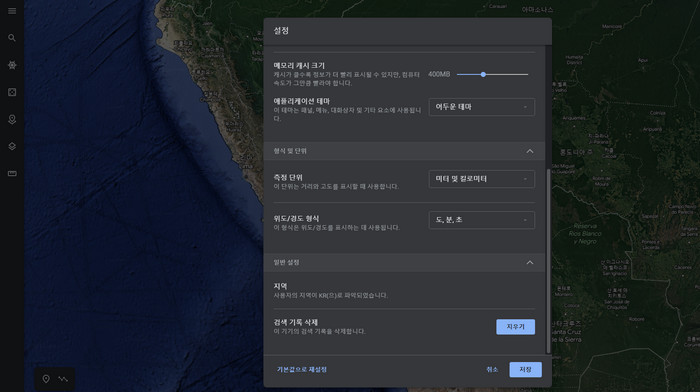Select the measure ruler tool
The height and width of the screenshot is (392, 700).
pyautogui.click(x=12, y=173)
